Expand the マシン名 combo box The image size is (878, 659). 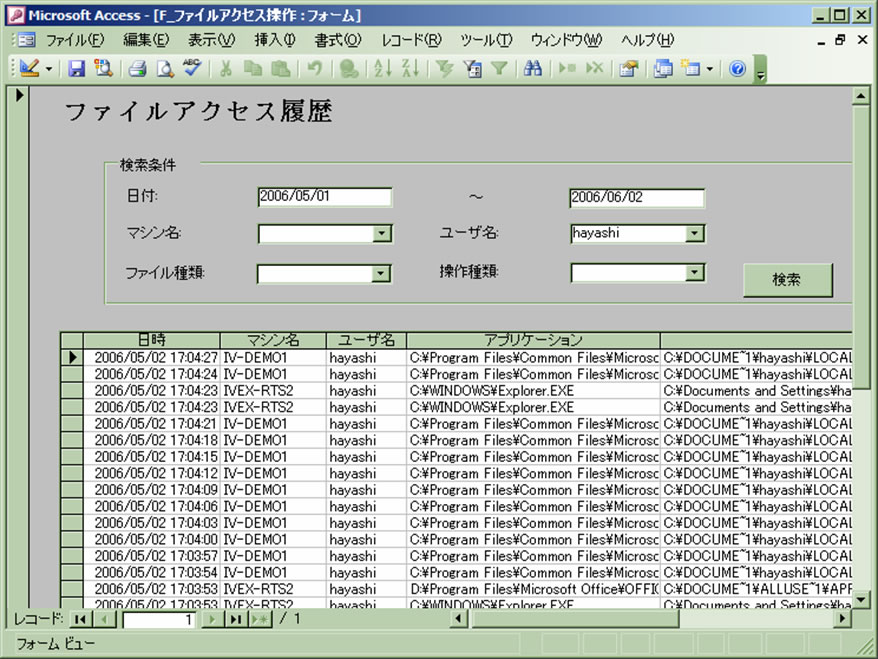tap(381, 234)
